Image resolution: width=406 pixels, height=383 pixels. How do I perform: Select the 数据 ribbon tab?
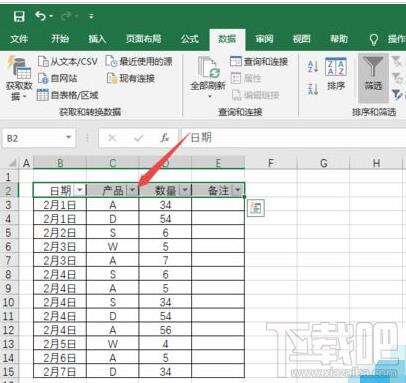(x=227, y=39)
